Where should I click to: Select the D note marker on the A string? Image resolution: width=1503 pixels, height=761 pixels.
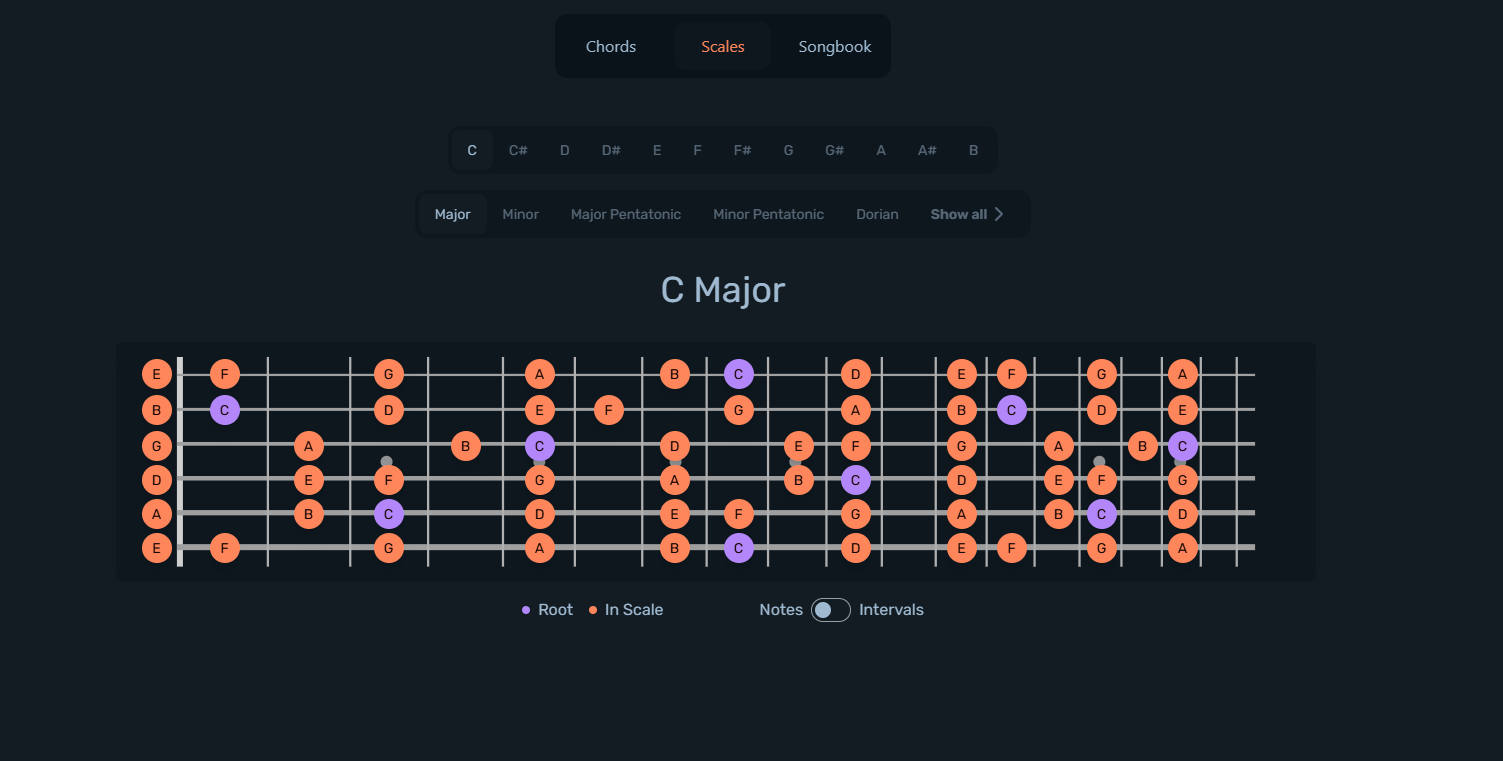[x=539, y=514]
